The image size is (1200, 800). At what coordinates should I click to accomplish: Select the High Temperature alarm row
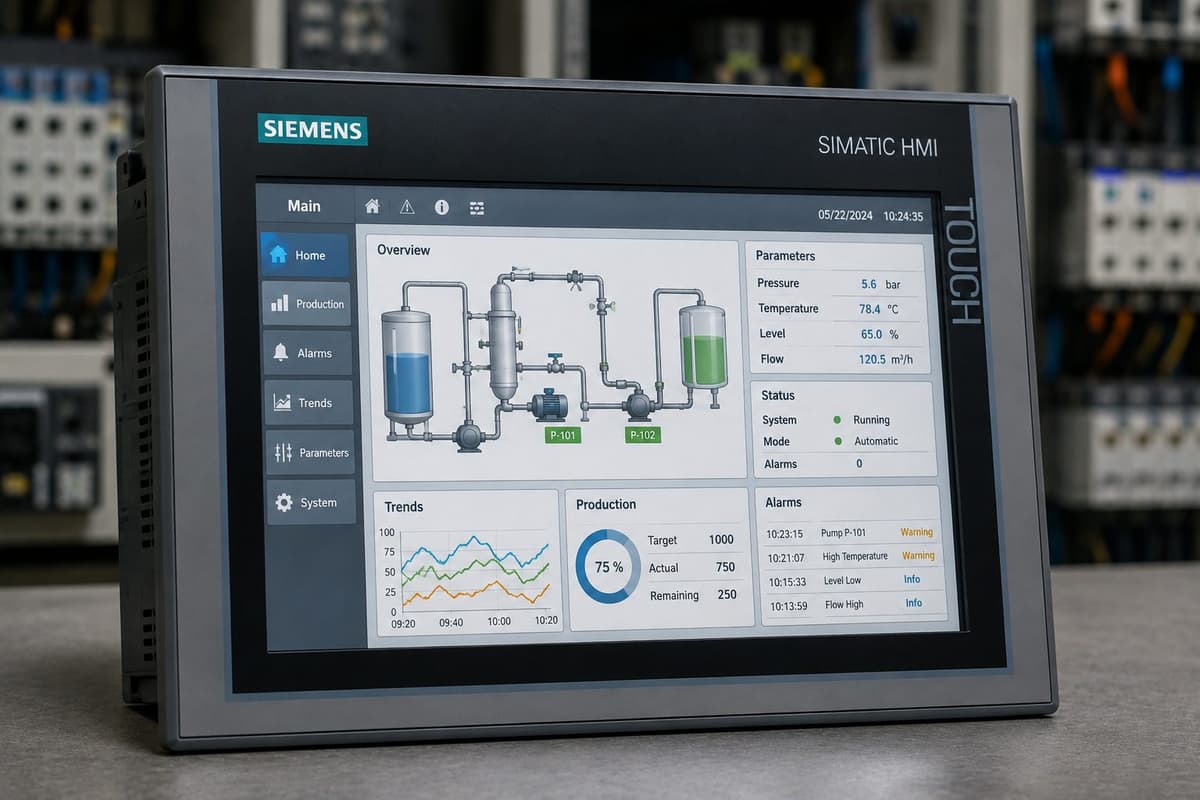tap(852, 557)
